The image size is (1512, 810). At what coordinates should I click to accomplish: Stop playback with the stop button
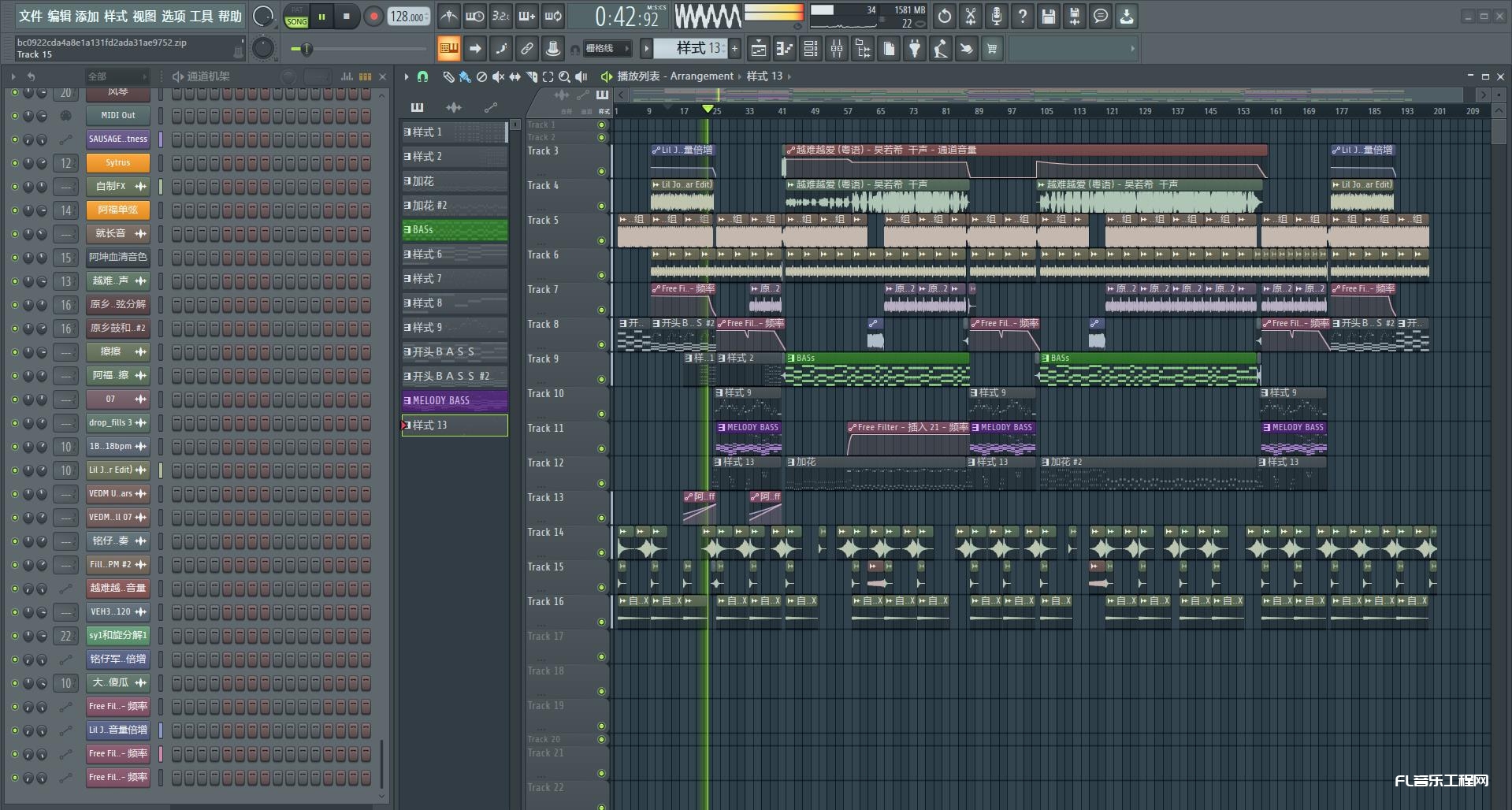pos(347,16)
